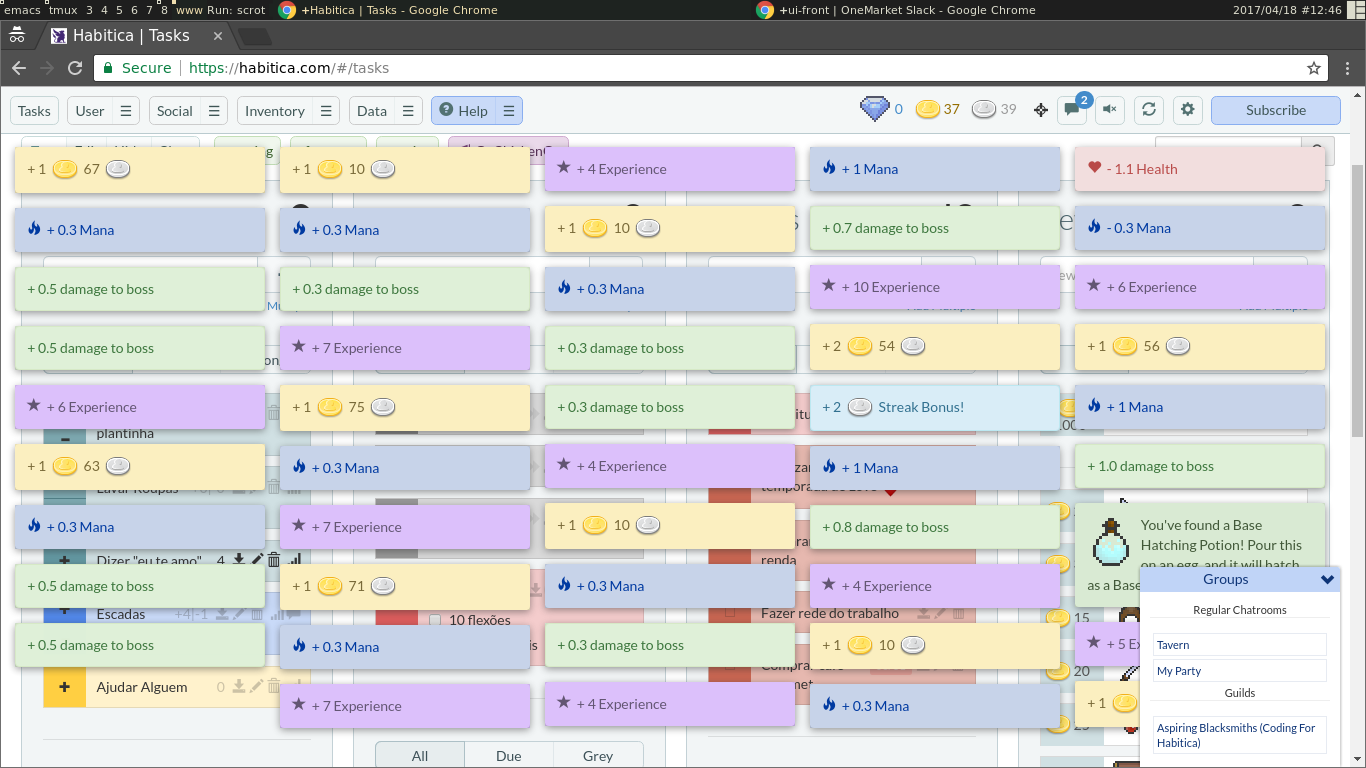Dismiss the +1 gold 71 silver notification

(404, 586)
